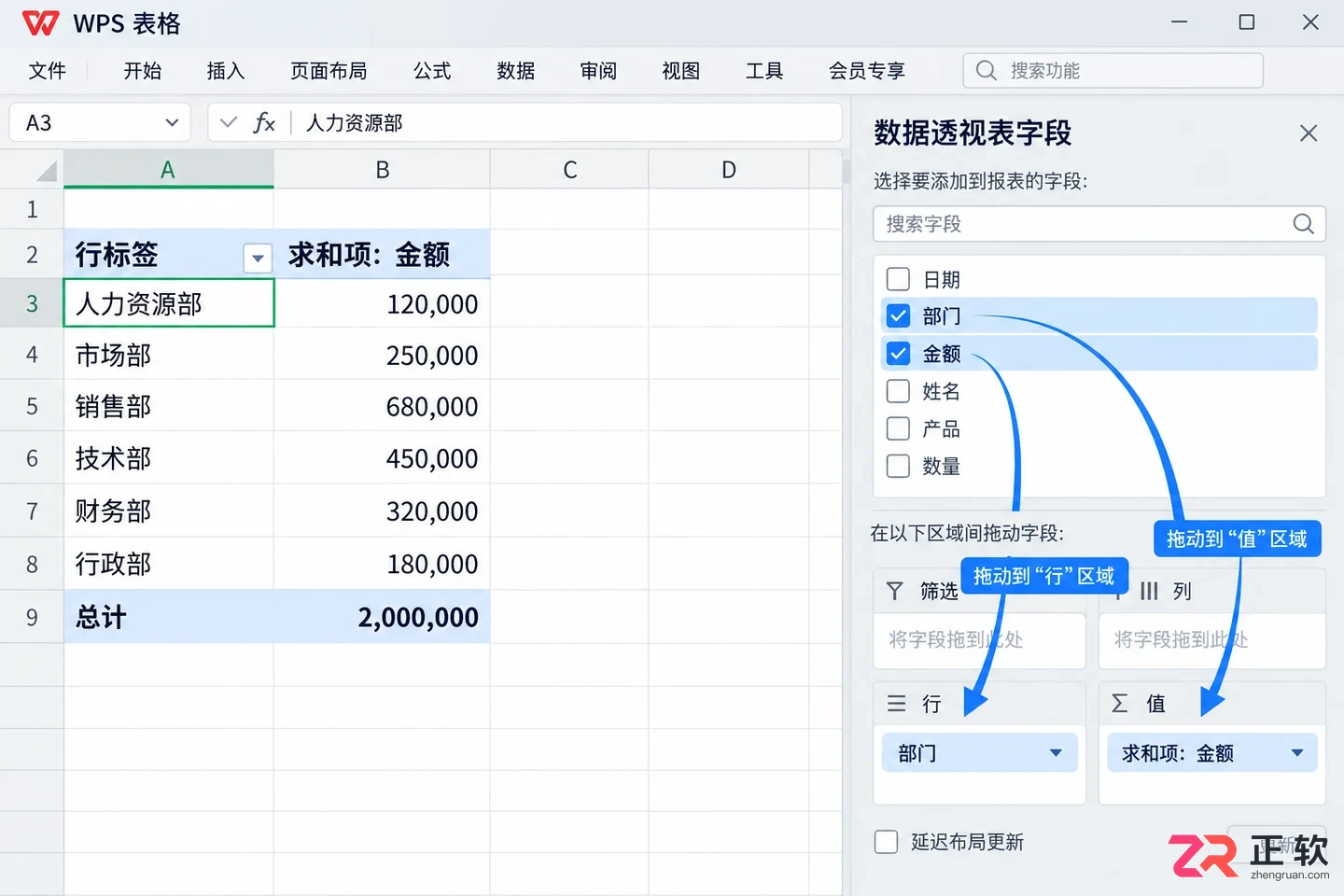Select column B header

click(x=382, y=170)
